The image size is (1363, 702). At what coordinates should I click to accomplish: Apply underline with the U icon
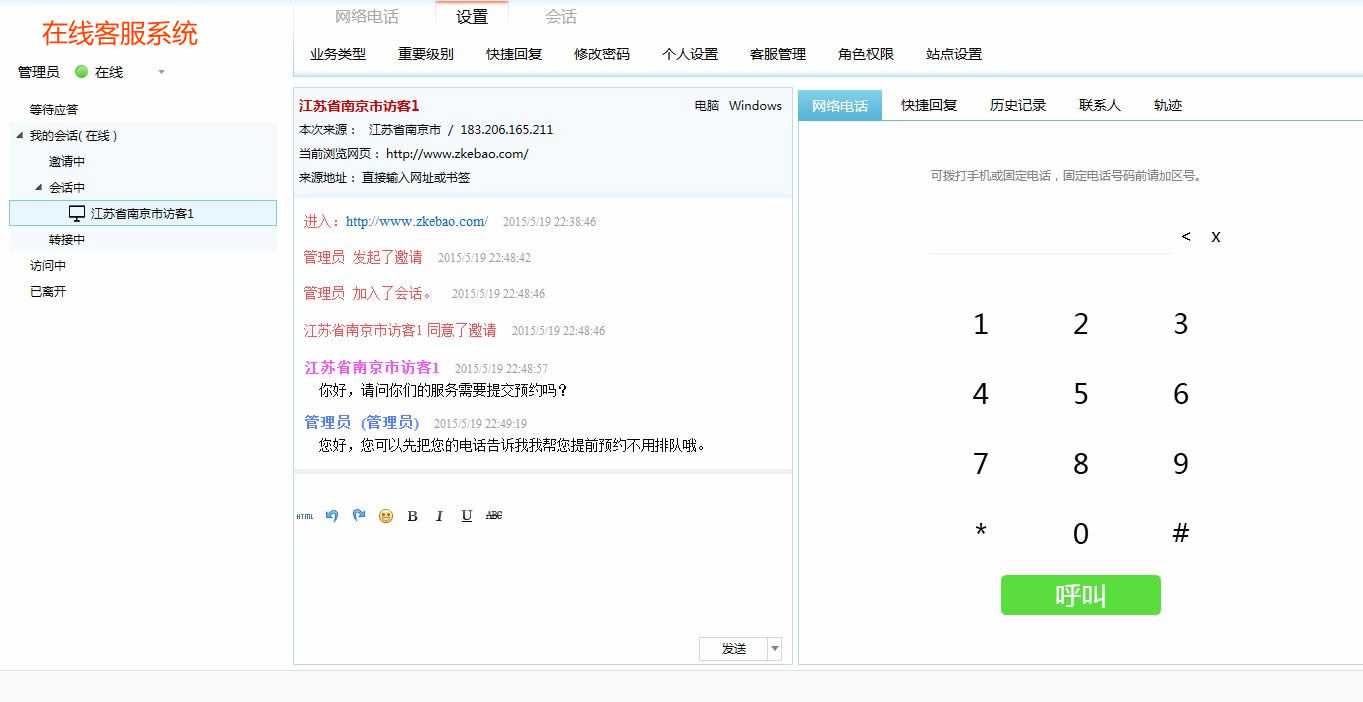pos(465,516)
